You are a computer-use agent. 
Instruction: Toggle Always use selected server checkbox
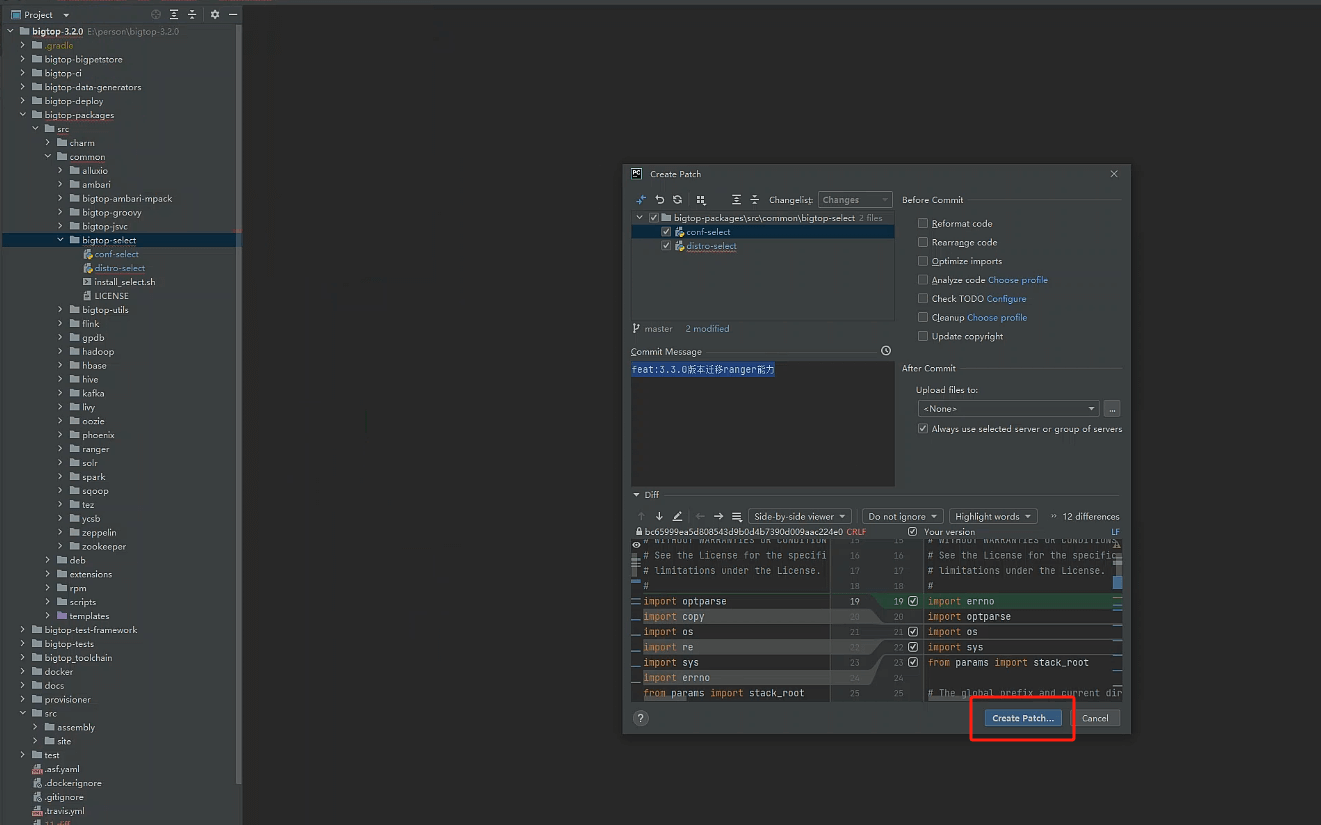[x=923, y=428]
